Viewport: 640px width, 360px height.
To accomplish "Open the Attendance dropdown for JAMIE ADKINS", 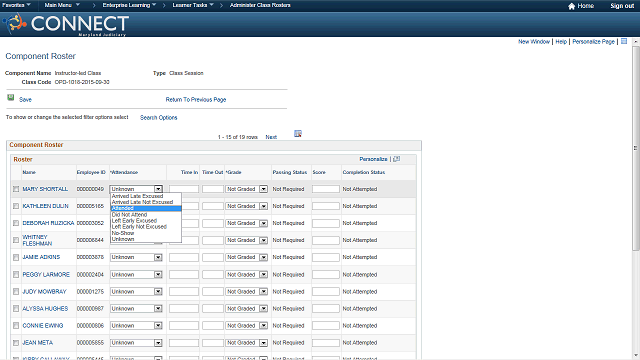I will coord(136,257).
